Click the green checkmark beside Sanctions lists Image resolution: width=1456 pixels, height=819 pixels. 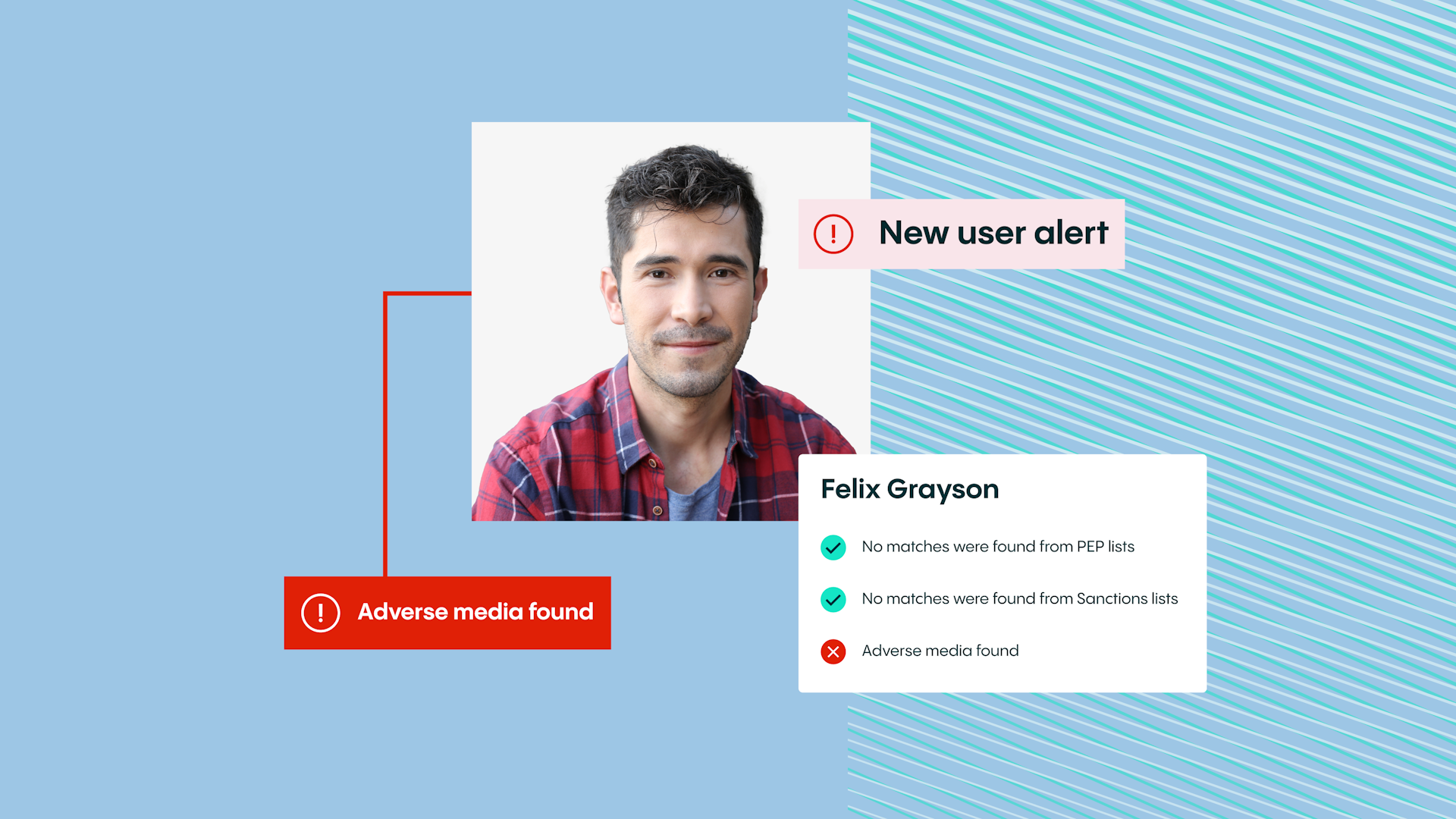coord(833,599)
